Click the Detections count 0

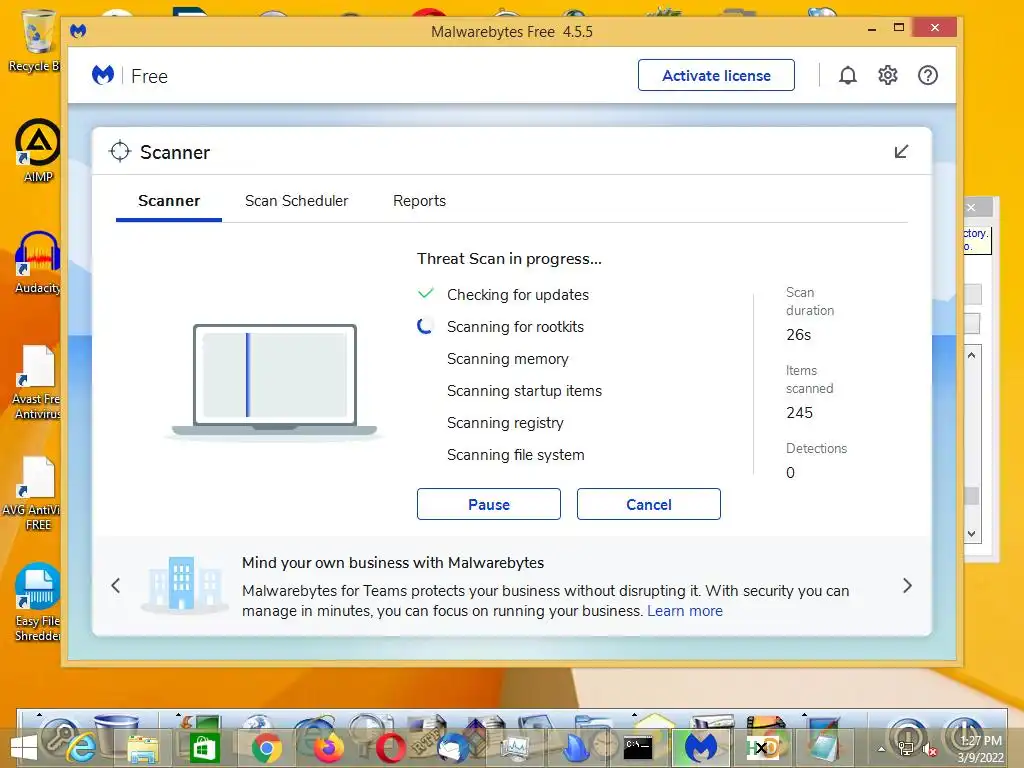(790, 473)
